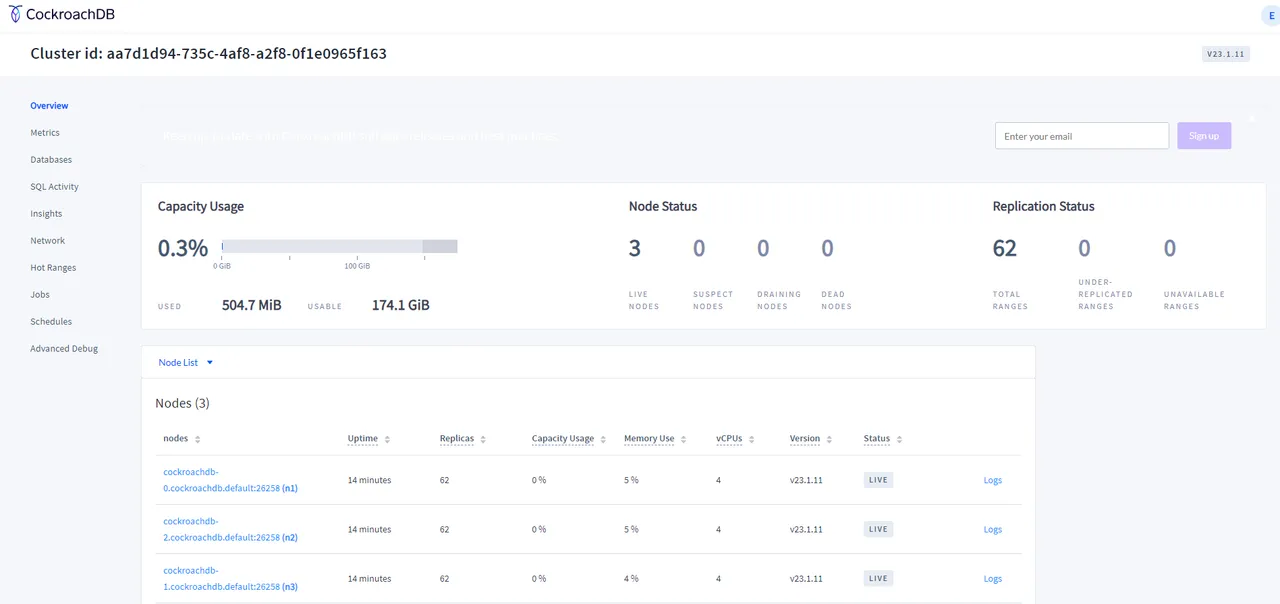Open Schedules in the sidebar
The image size is (1280, 604).
tap(51, 322)
